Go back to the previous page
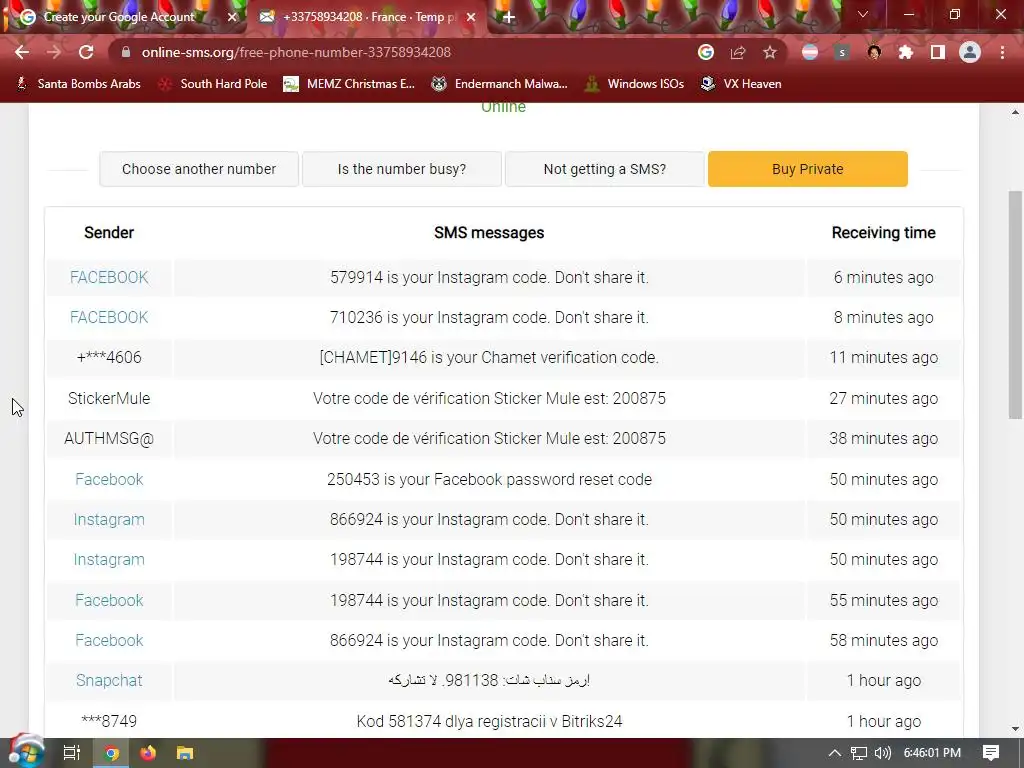Image resolution: width=1024 pixels, height=768 pixels. coord(22,52)
